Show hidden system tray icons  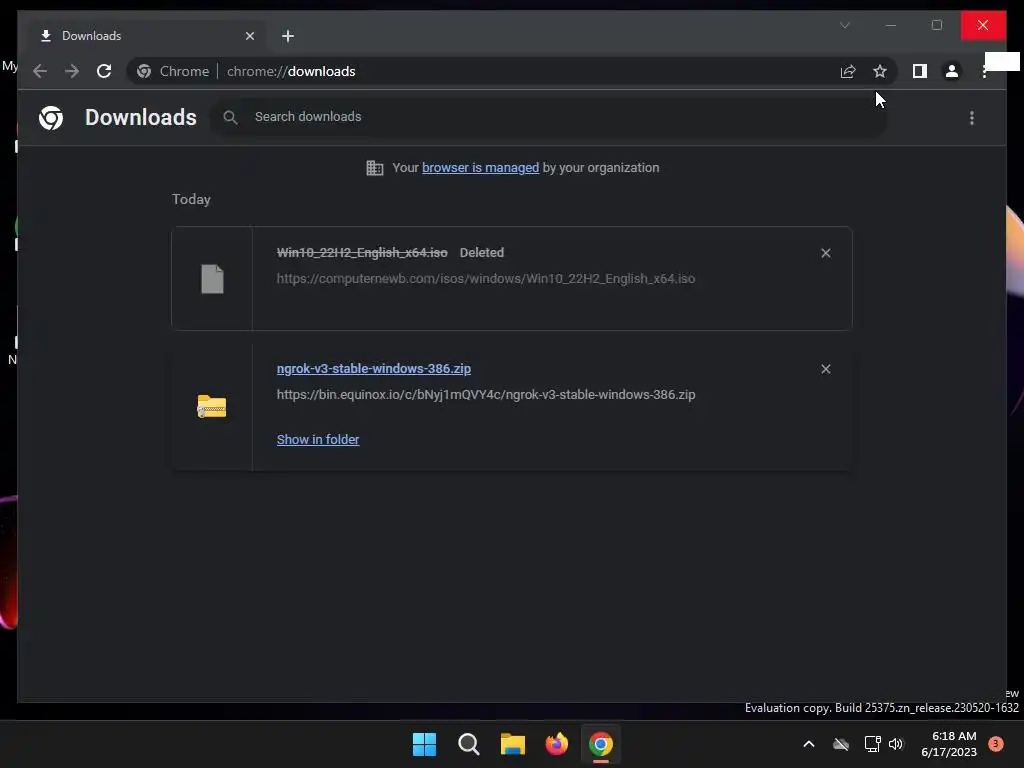click(808, 744)
